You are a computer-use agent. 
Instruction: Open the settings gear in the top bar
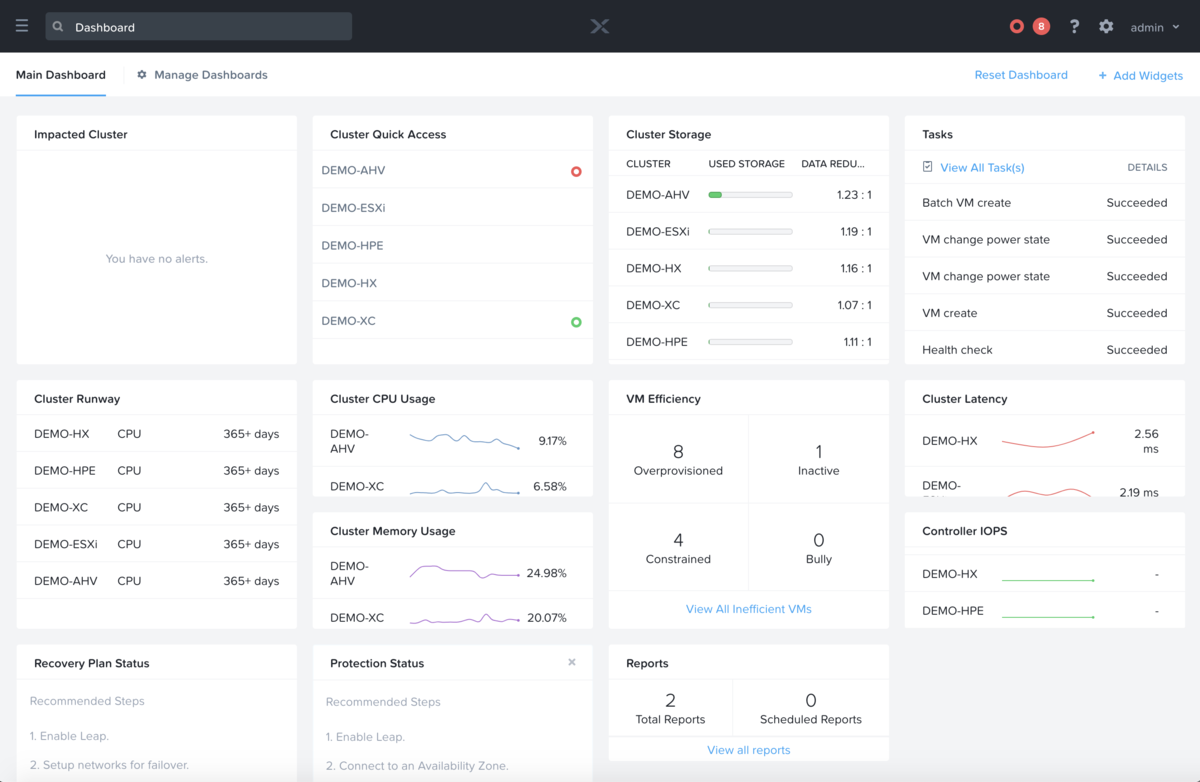coord(1106,26)
